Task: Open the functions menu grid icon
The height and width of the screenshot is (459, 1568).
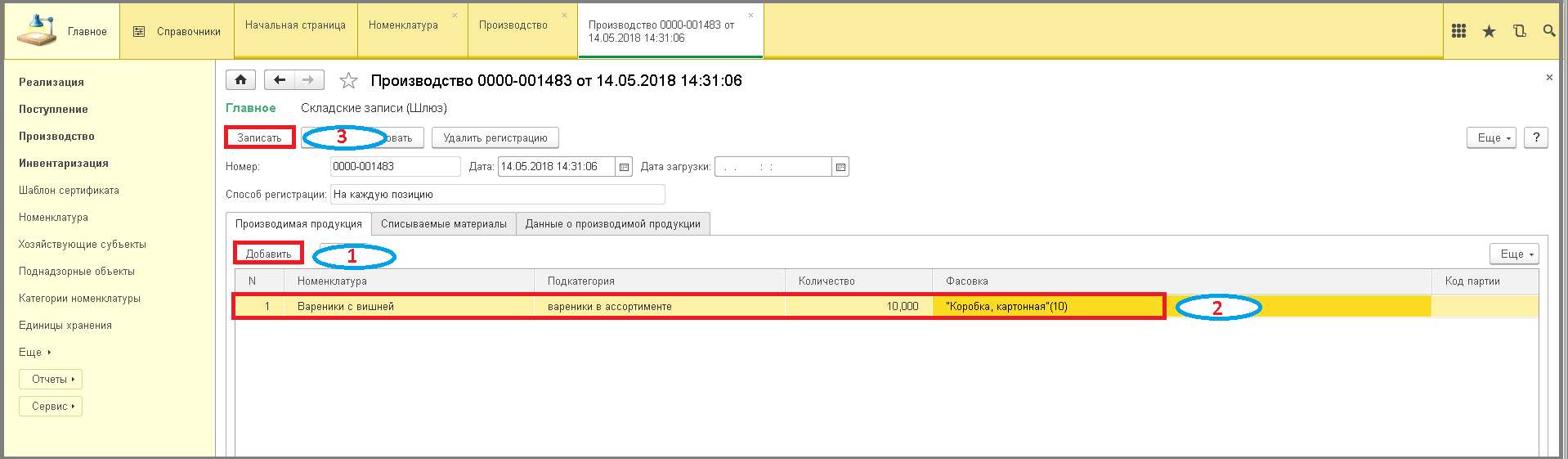Action: pos(1458,31)
